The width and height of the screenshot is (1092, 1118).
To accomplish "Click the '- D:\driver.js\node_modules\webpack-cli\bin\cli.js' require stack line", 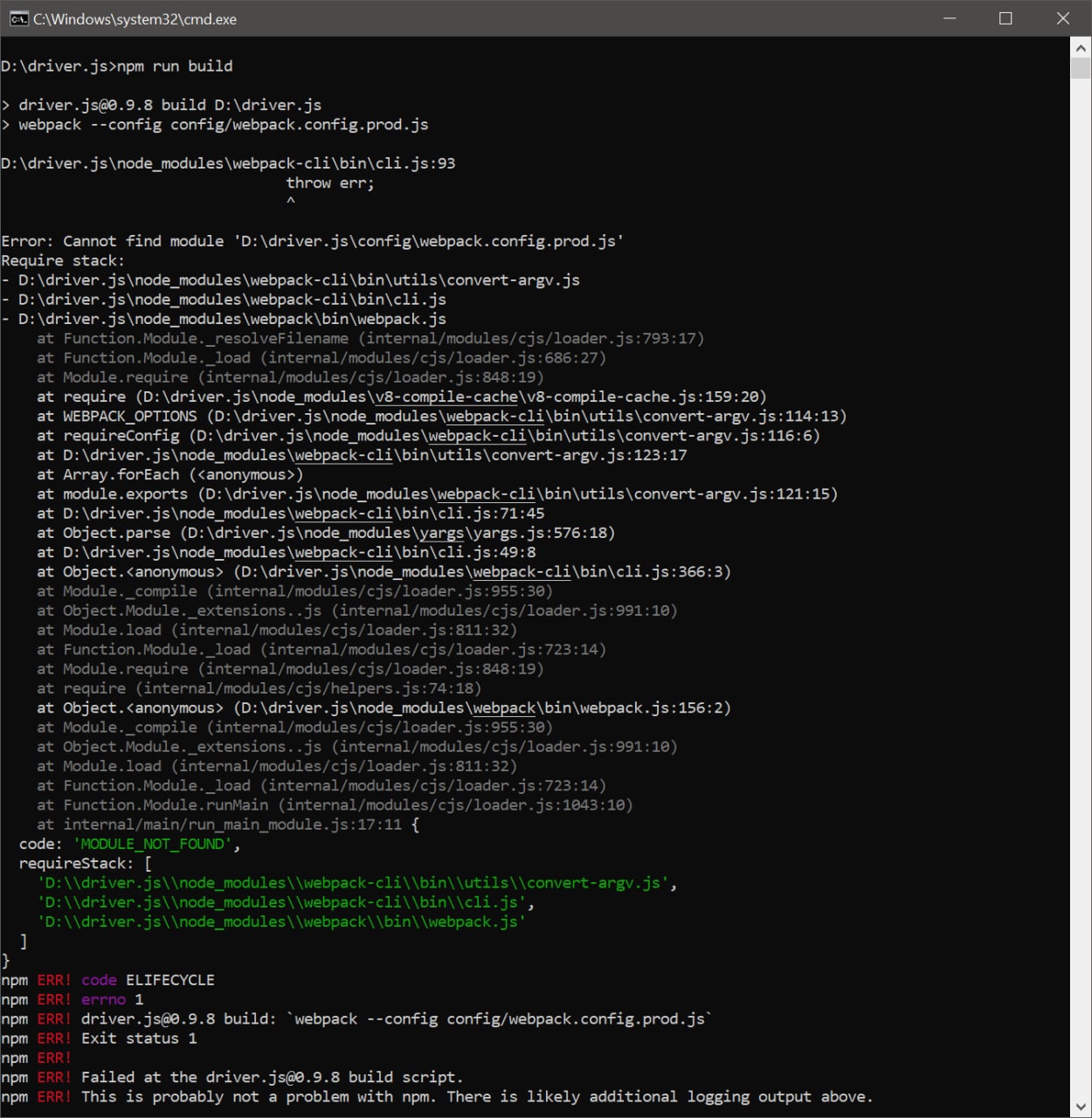I will click(x=224, y=300).
